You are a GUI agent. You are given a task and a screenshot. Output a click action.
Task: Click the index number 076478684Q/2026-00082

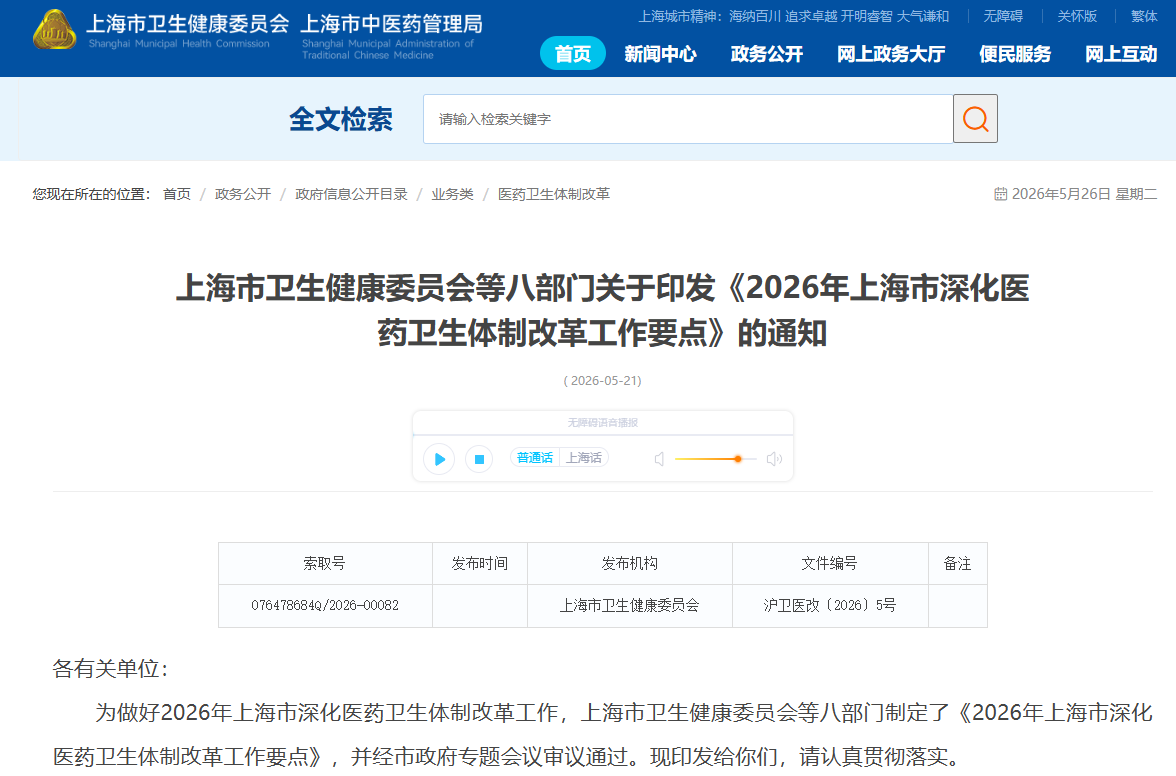point(325,605)
